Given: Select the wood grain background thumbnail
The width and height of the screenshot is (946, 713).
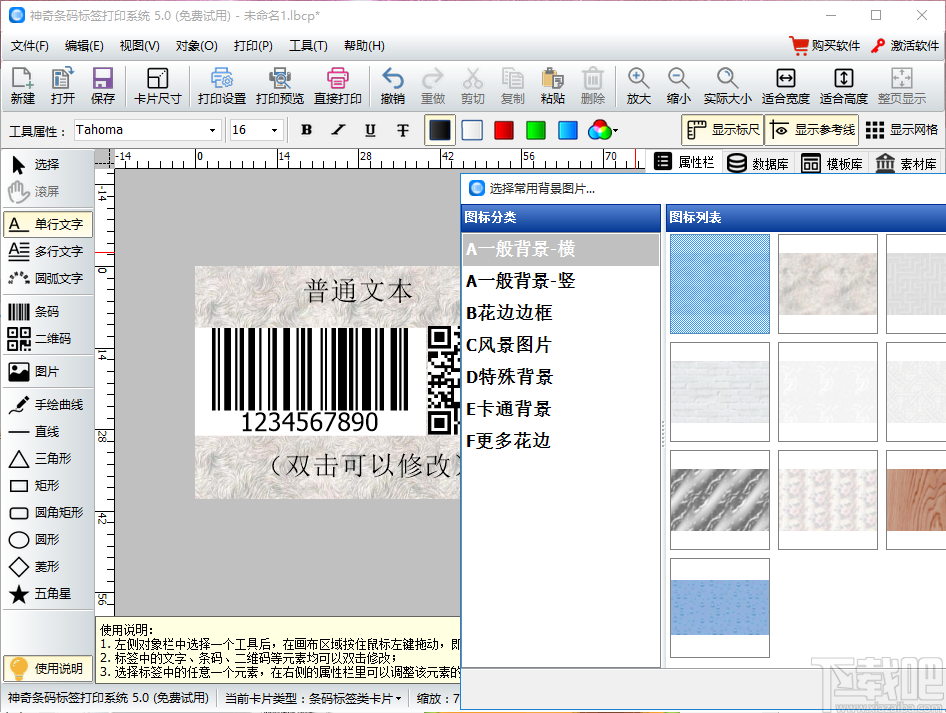Looking at the screenshot, I should click(x=915, y=500).
